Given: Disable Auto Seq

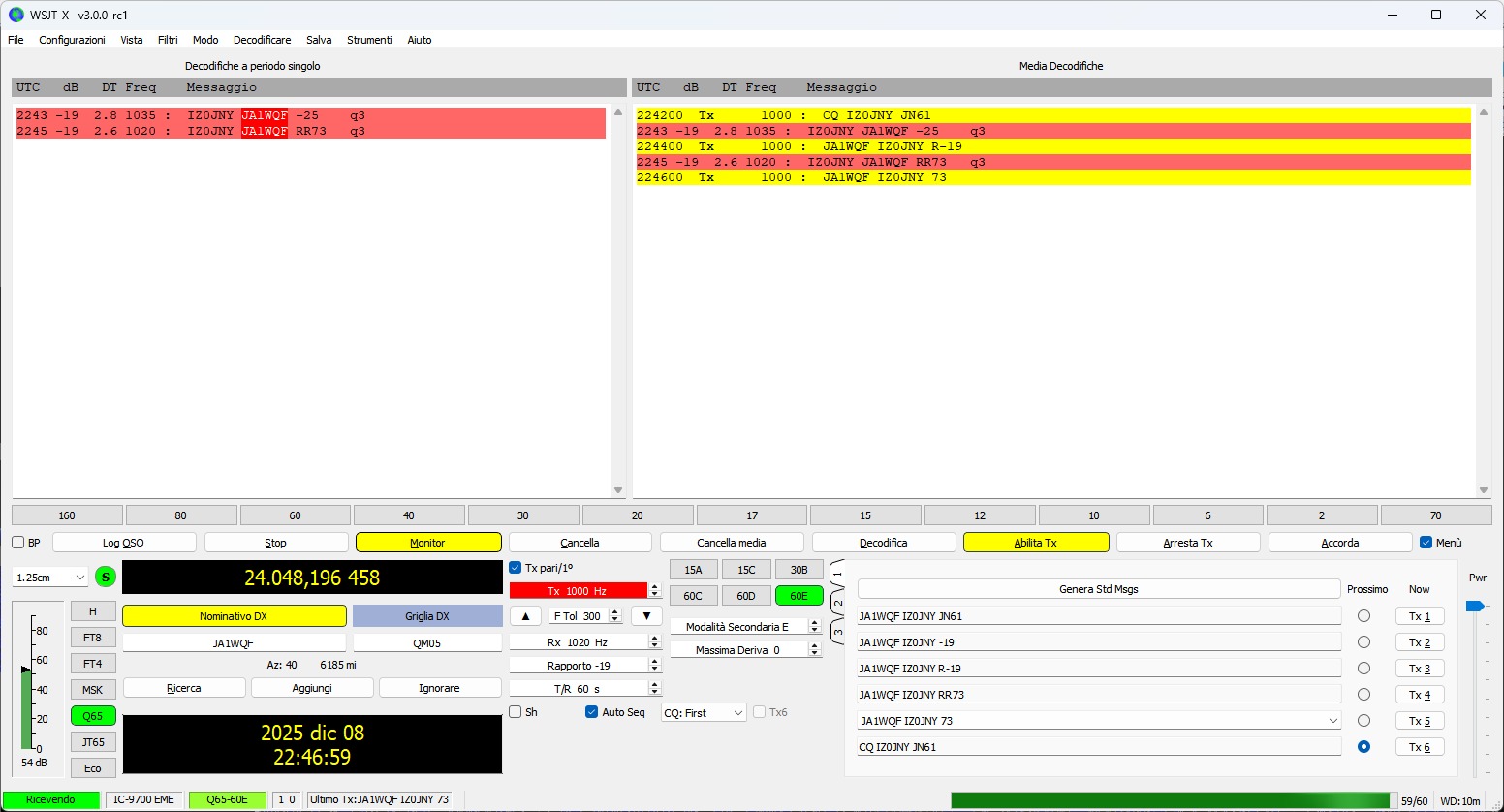Looking at the screenshot, I should 590,712.
